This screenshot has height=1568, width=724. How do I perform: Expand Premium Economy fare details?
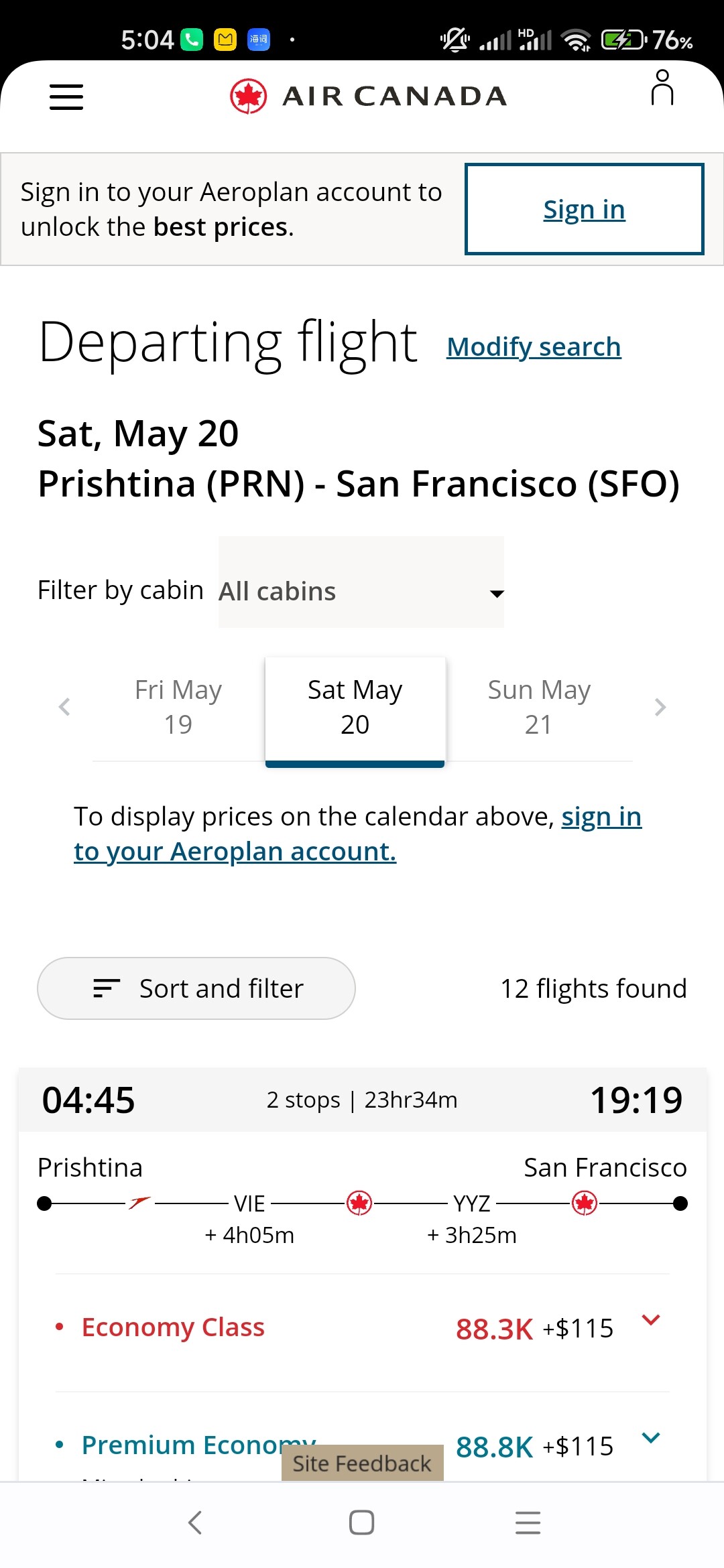[651, 1438]
